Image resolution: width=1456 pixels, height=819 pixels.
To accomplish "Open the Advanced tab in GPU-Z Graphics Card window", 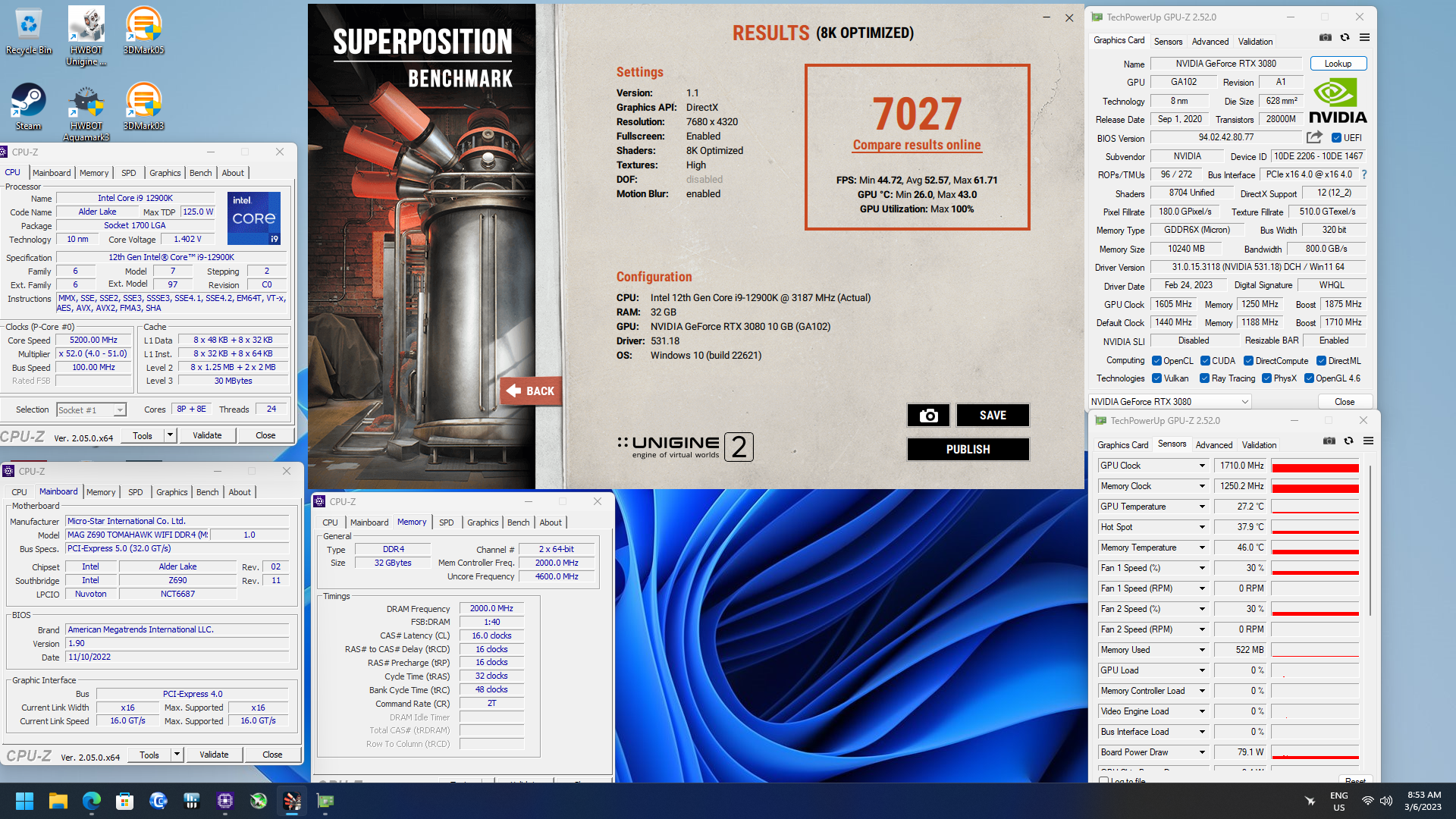I will tap(1210, 42).
